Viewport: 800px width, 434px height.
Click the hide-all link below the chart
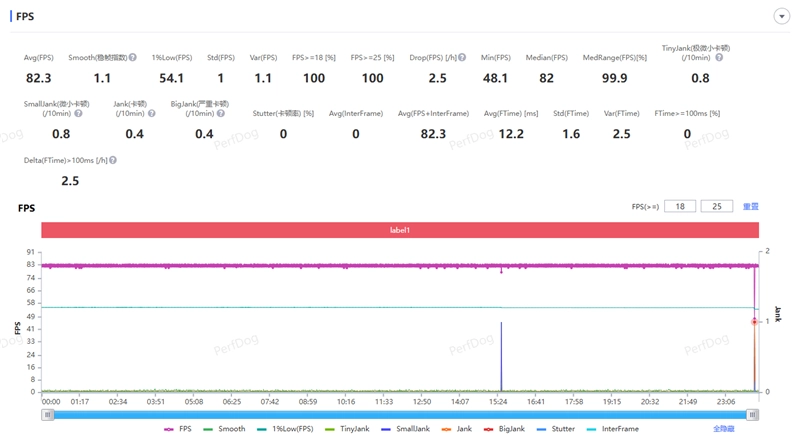click(723, 429)
